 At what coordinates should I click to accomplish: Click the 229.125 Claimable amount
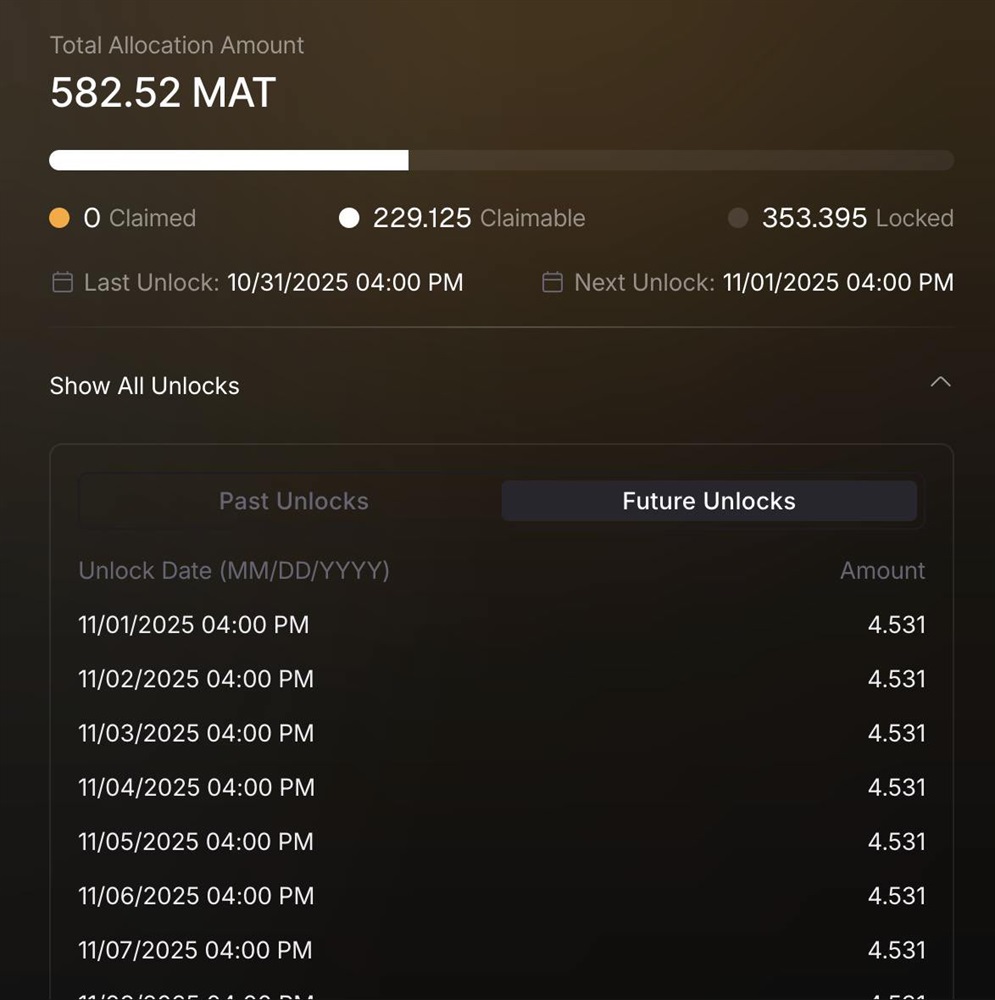[422, 218]
